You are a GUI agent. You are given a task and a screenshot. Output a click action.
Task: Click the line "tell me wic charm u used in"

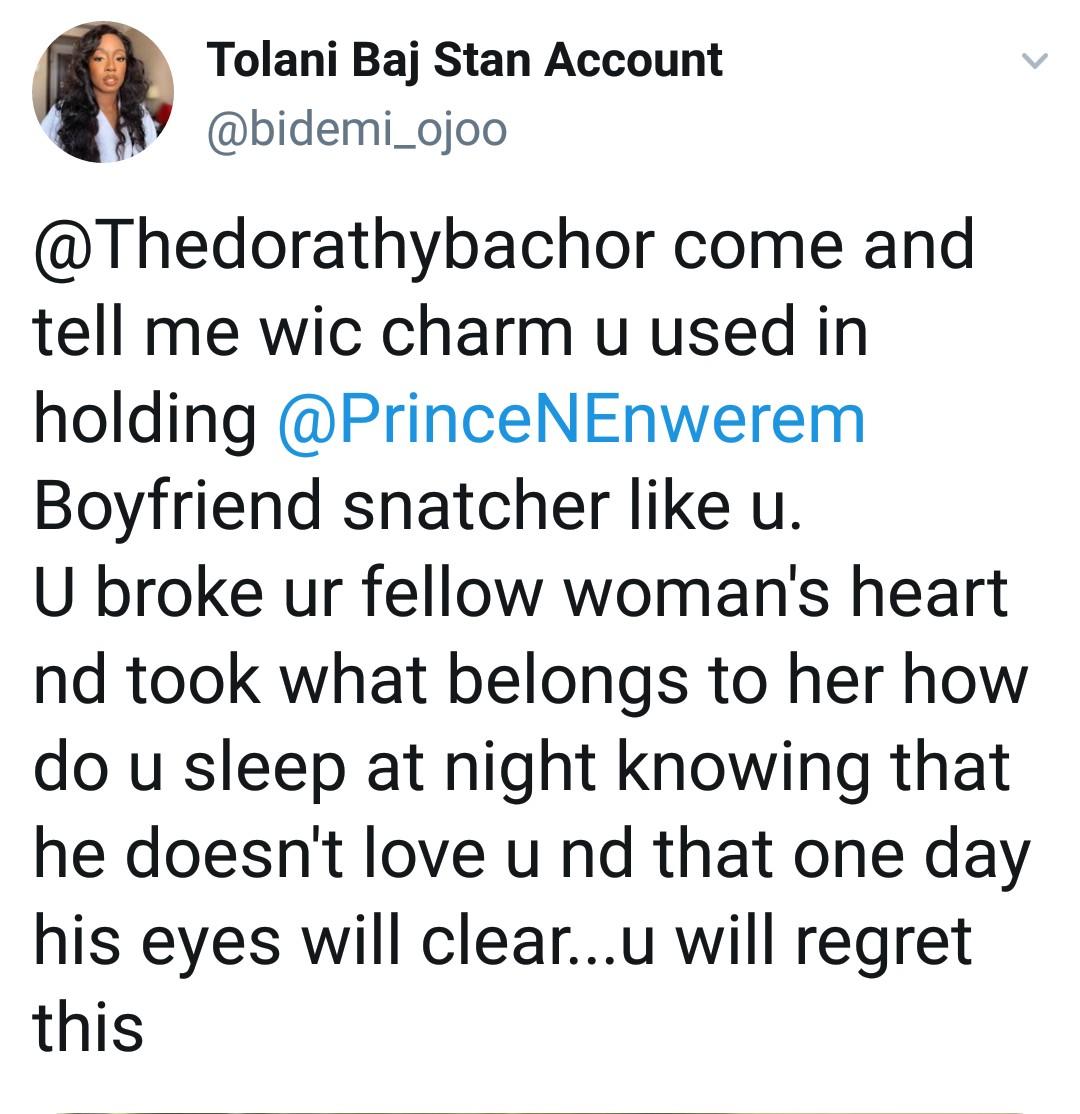click(450, 333)
